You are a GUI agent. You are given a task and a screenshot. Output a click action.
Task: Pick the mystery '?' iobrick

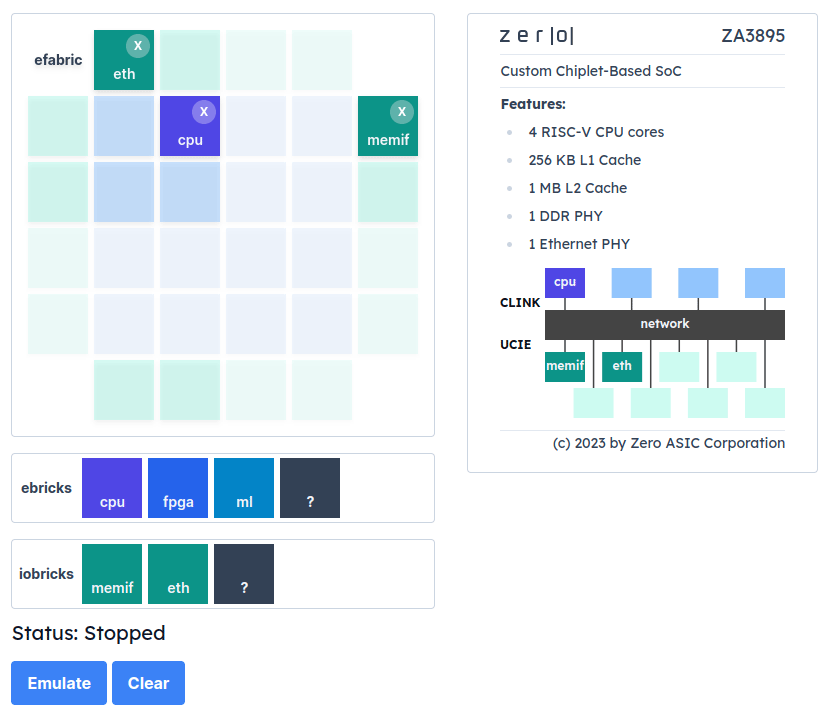[x=243, y=574]
